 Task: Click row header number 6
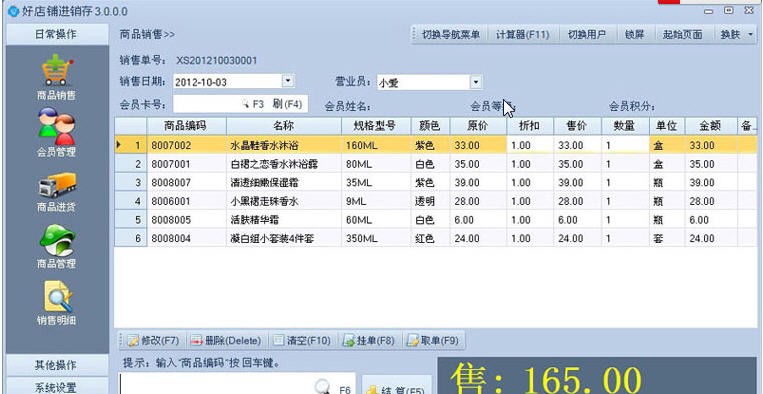[131, 238]
